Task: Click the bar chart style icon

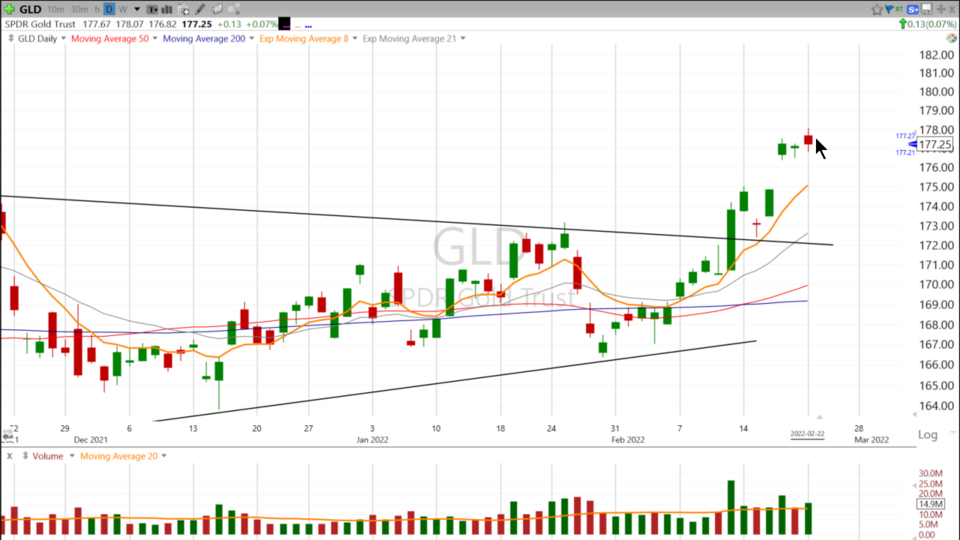Action: [x=167, y=9]
